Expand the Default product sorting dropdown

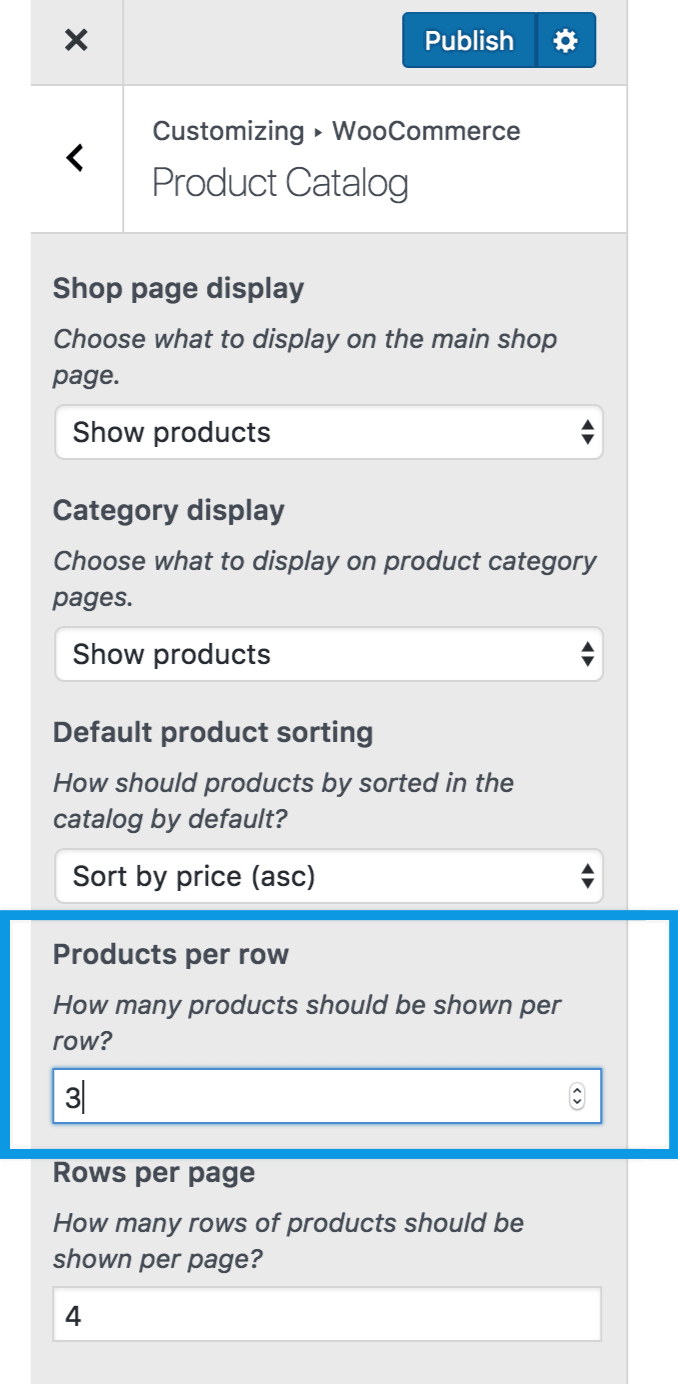coord(329,876)
